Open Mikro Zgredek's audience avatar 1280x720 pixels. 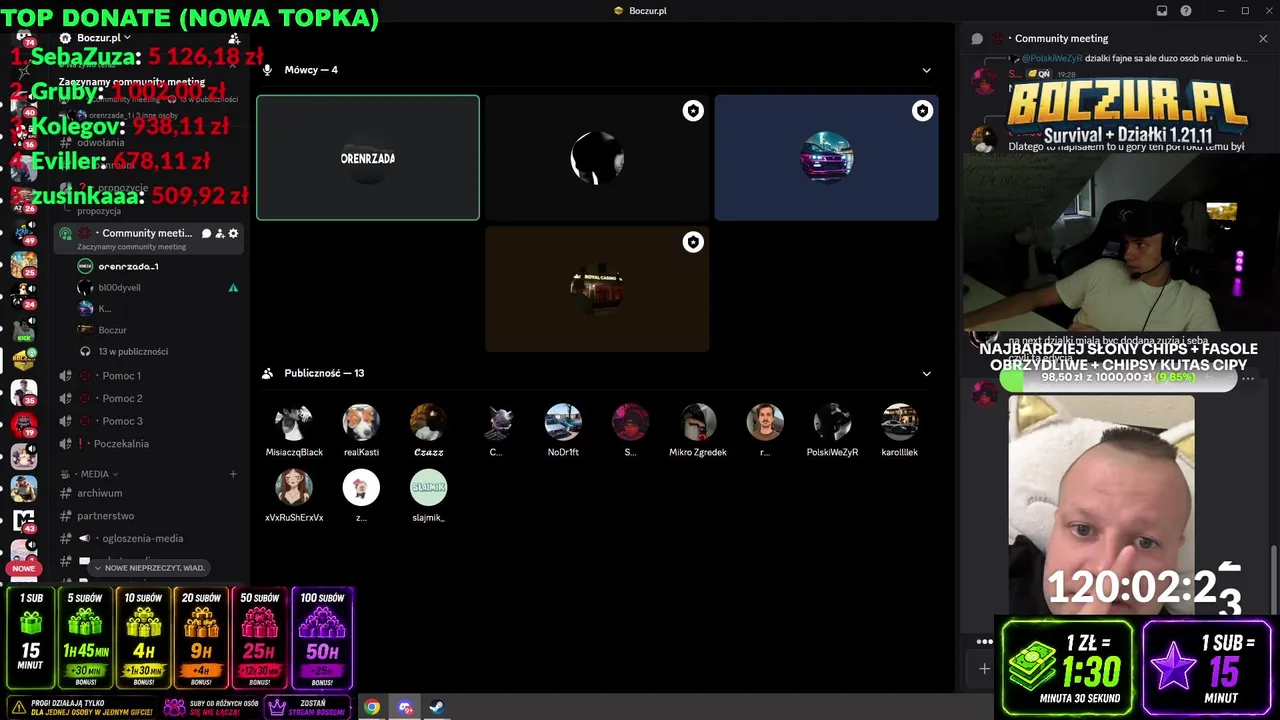pos(698,423)
